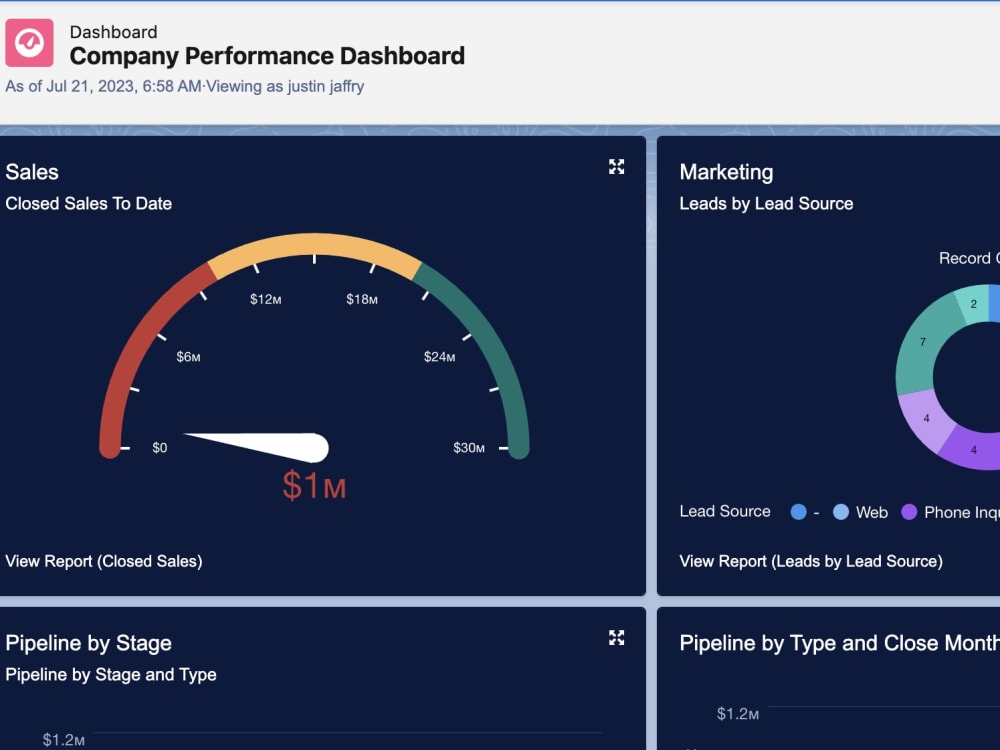Click the Record Count label above the donut
Screen dimensions: 1000x750
pyautogui.click(x=967, y=258)
